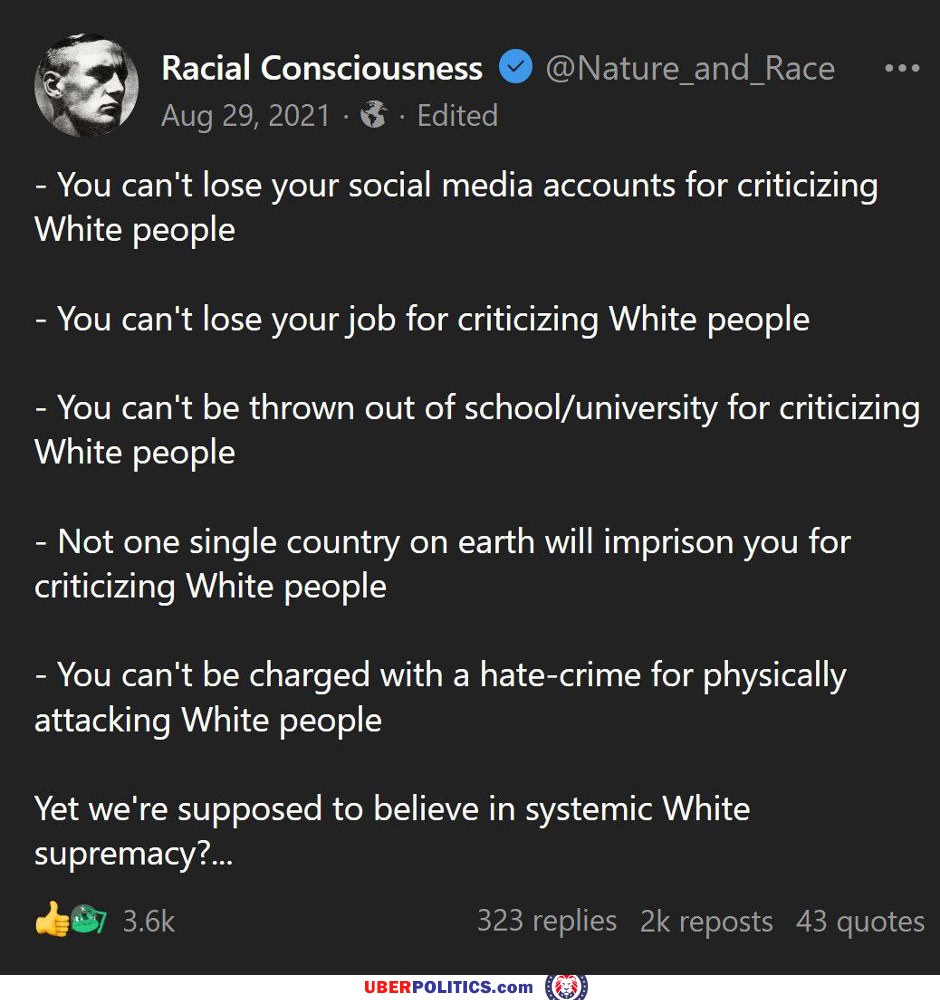Image resolution: width=940 pixels, height=1000 pixels.
Task: View the 43 quotes
Action: [x=860, y=921]
